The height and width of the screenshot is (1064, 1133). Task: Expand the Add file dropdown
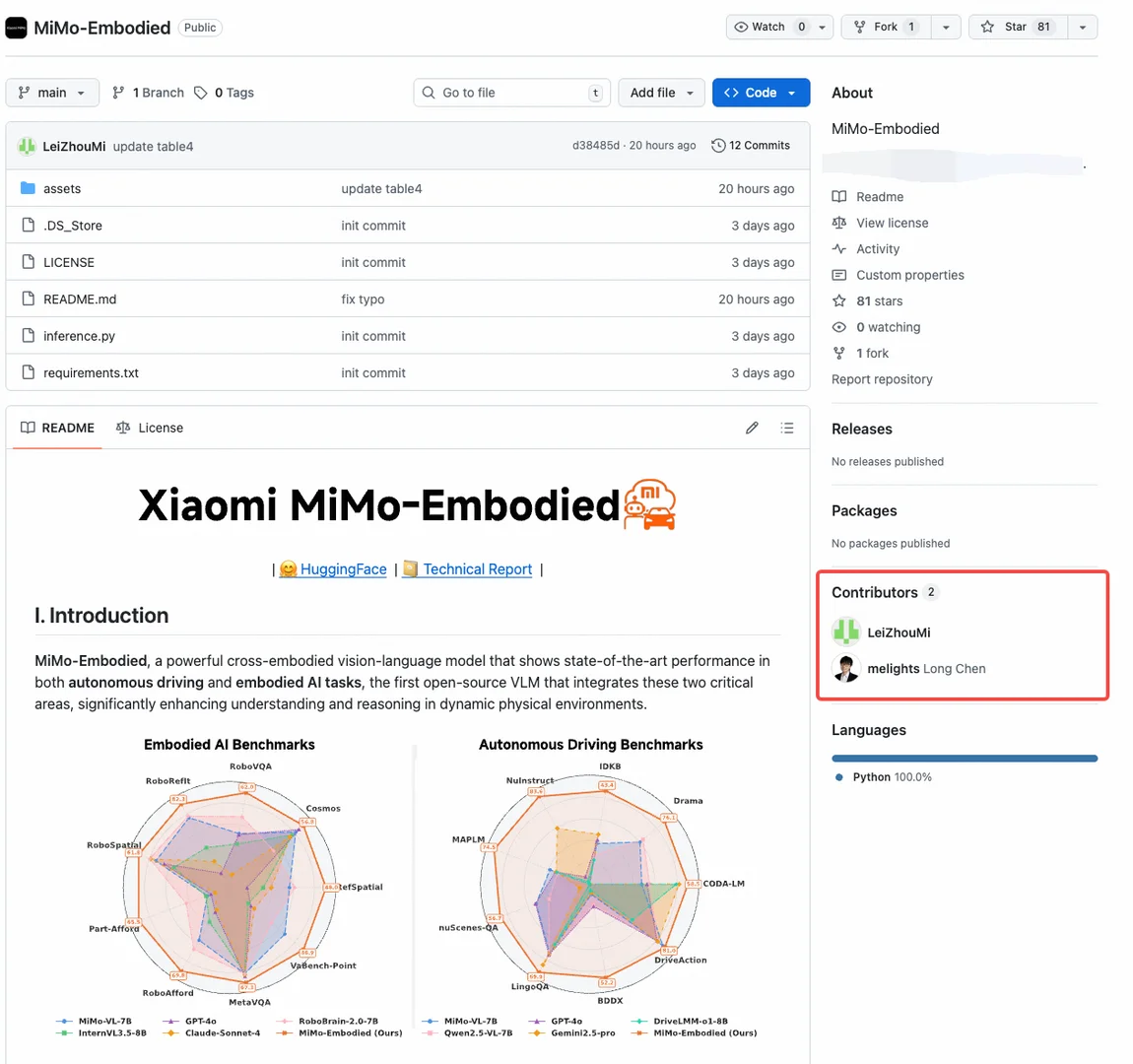[661, 93]
